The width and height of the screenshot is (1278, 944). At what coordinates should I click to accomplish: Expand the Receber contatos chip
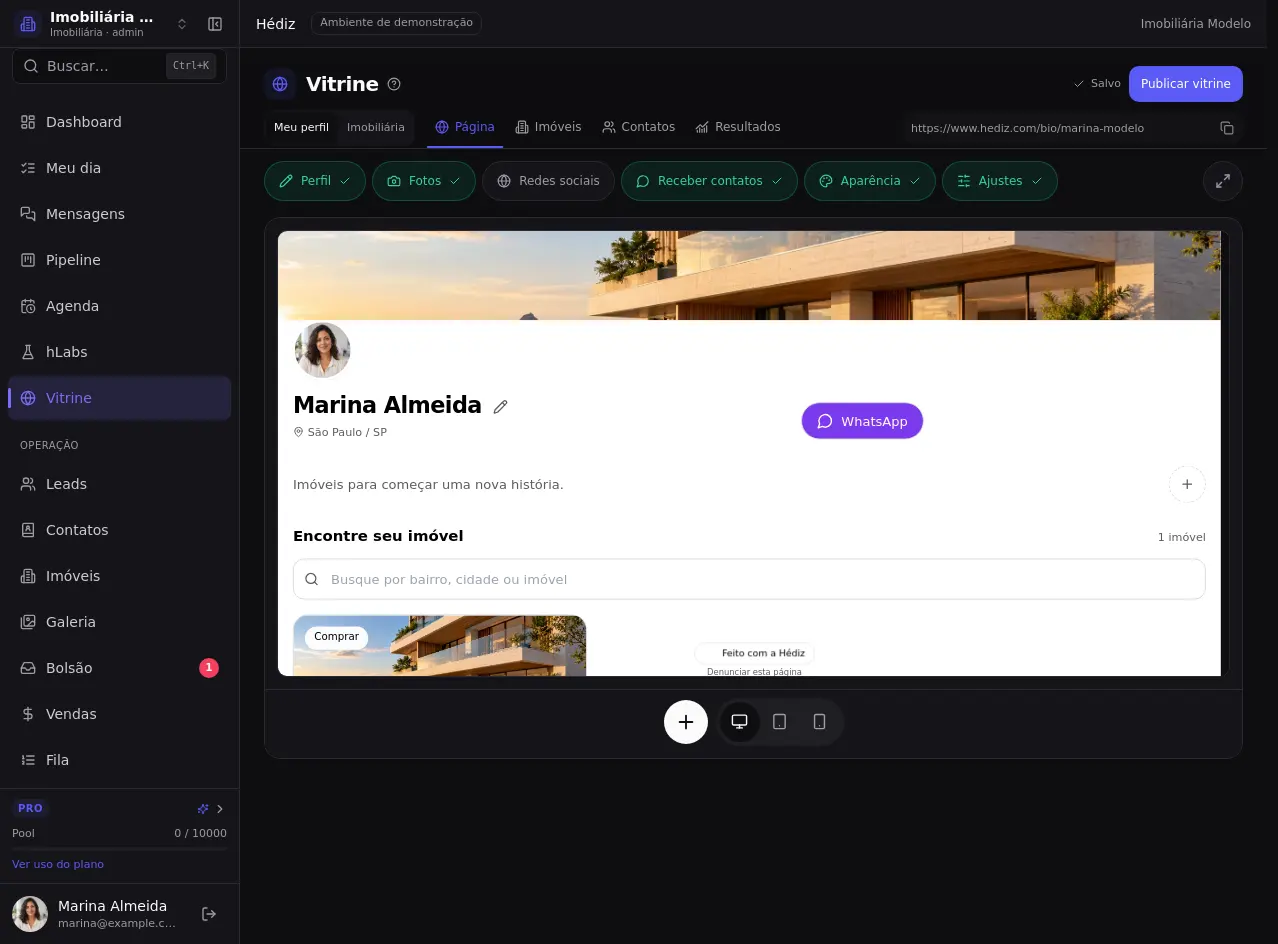click(x=709, y=181)
